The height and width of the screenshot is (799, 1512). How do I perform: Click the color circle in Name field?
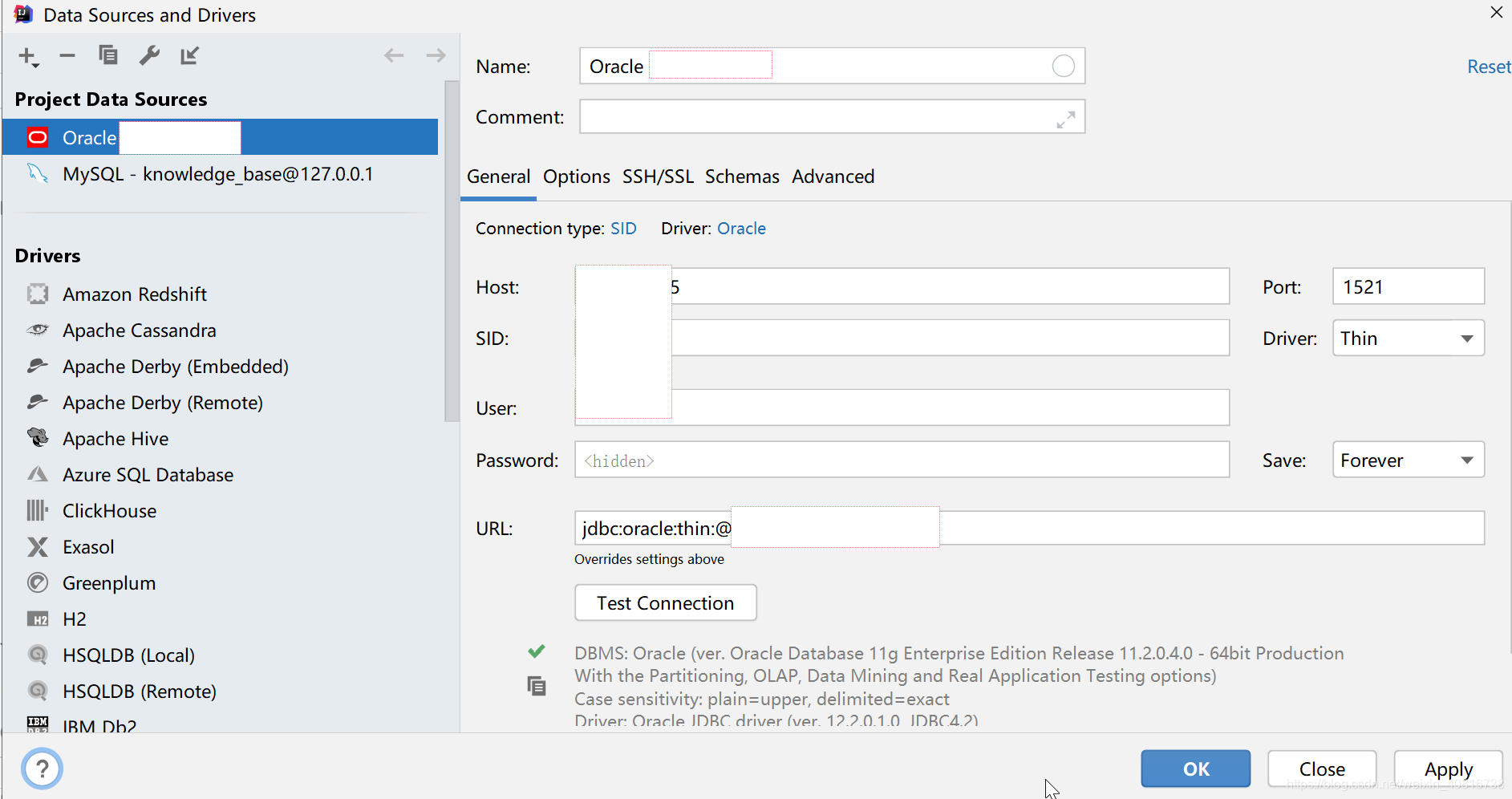click(x=1064, y=66)
